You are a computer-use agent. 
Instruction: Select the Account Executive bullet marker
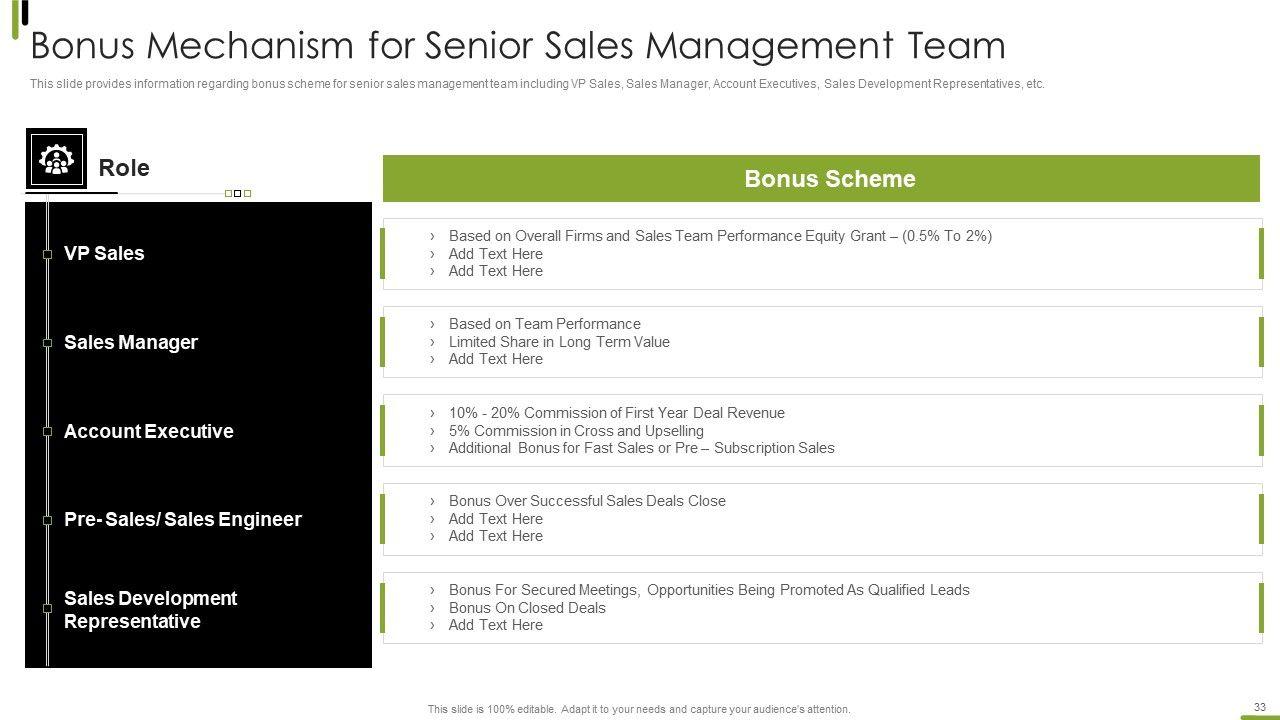[47, 431]
